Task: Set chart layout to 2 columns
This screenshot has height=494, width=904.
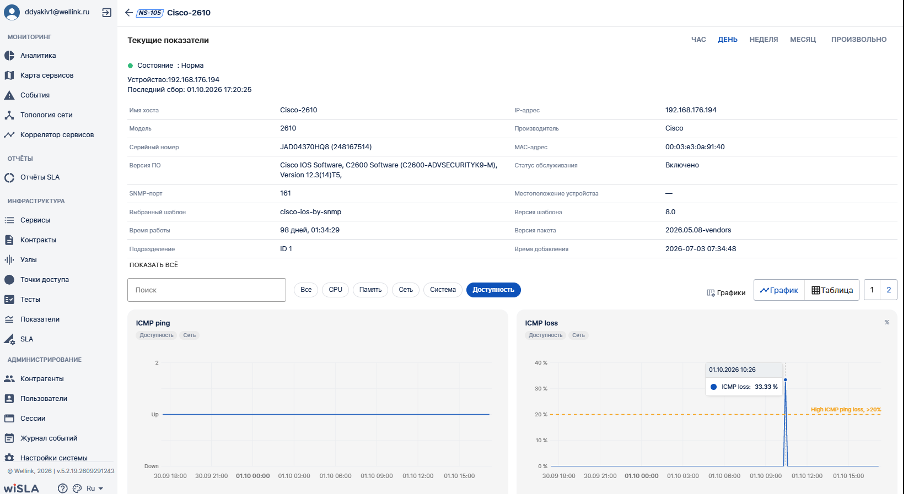Action: click(x=888, y=290)
